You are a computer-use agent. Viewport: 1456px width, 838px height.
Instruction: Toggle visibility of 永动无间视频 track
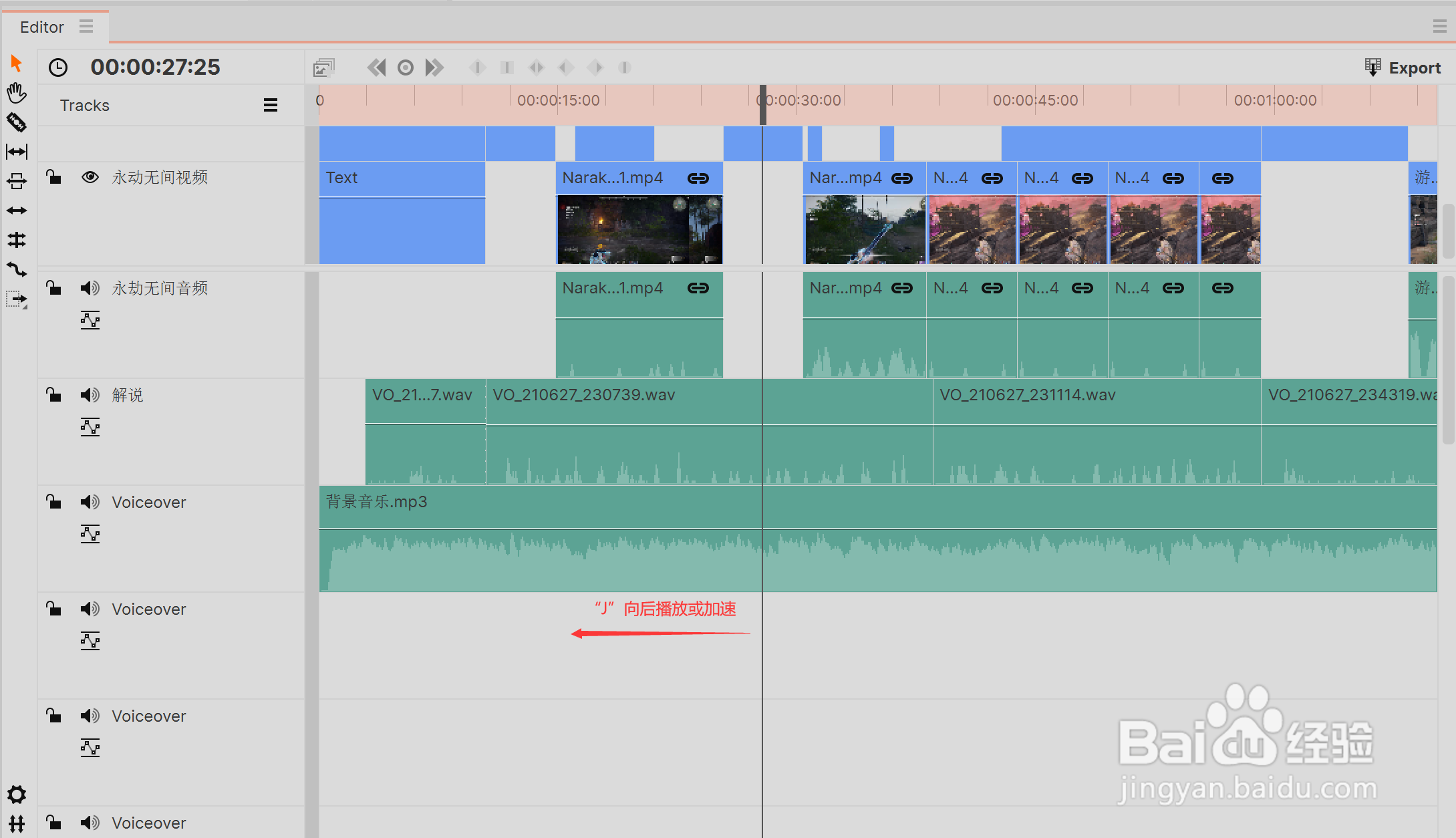90,177
